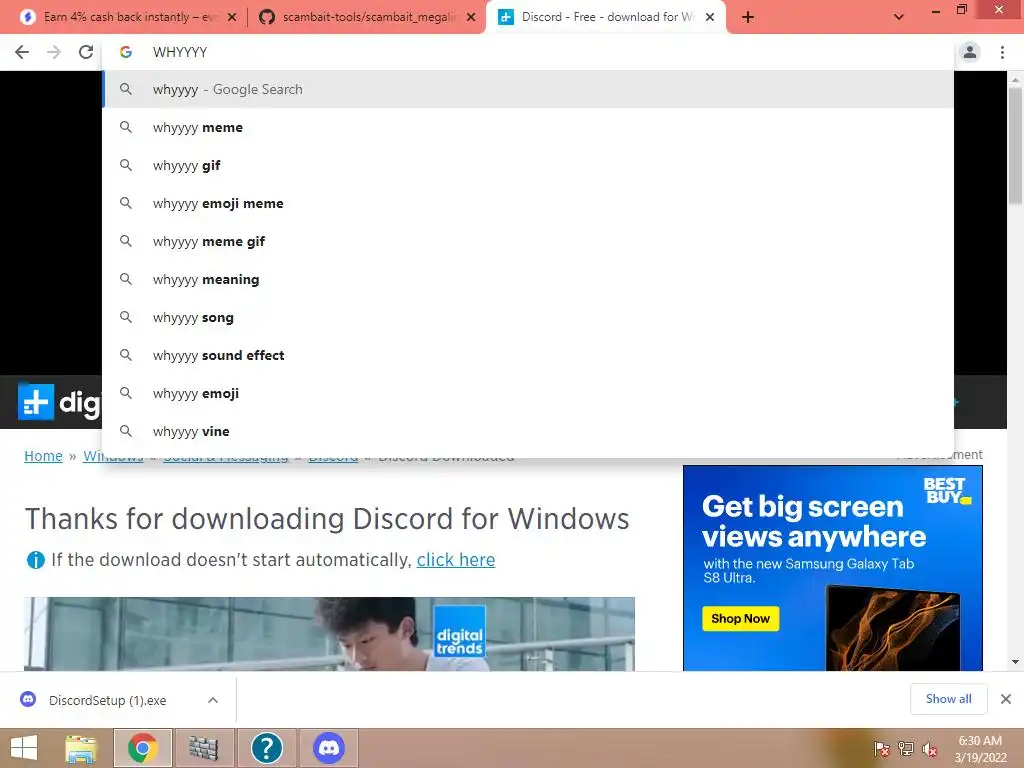The height and width of the screenshot is (768, 1024).
Task: Open File Explorer from the taskbar
Action: pyautogui.click(x=81, y=748)
